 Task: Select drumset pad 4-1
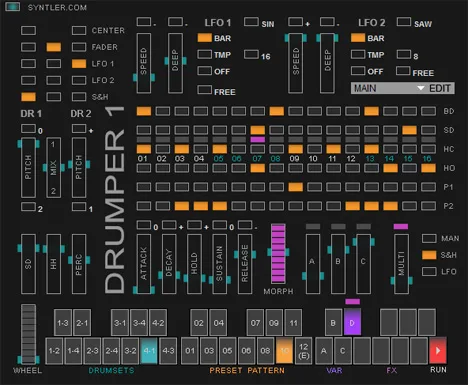coord(149,350)
